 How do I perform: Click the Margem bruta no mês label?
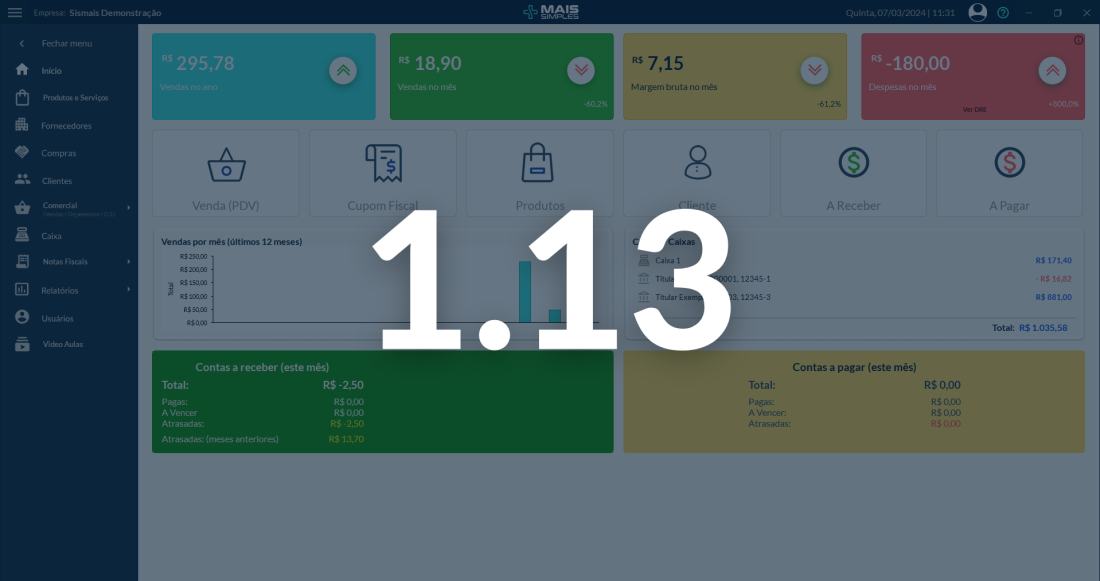(x=673, y=87)
